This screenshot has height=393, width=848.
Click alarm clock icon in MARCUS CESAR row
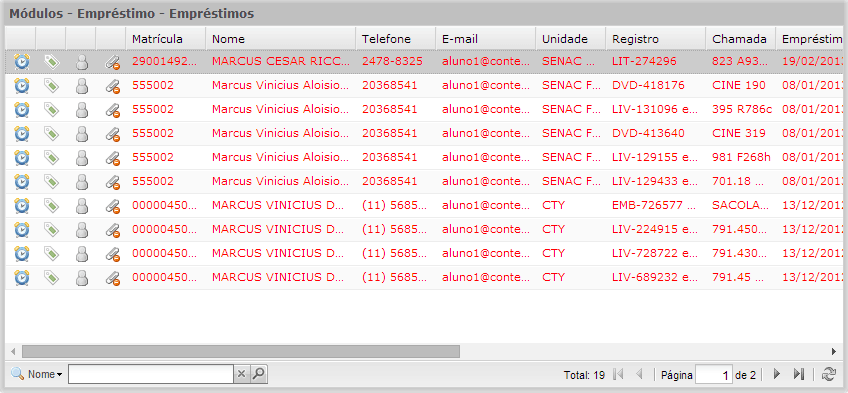[21, 62]
